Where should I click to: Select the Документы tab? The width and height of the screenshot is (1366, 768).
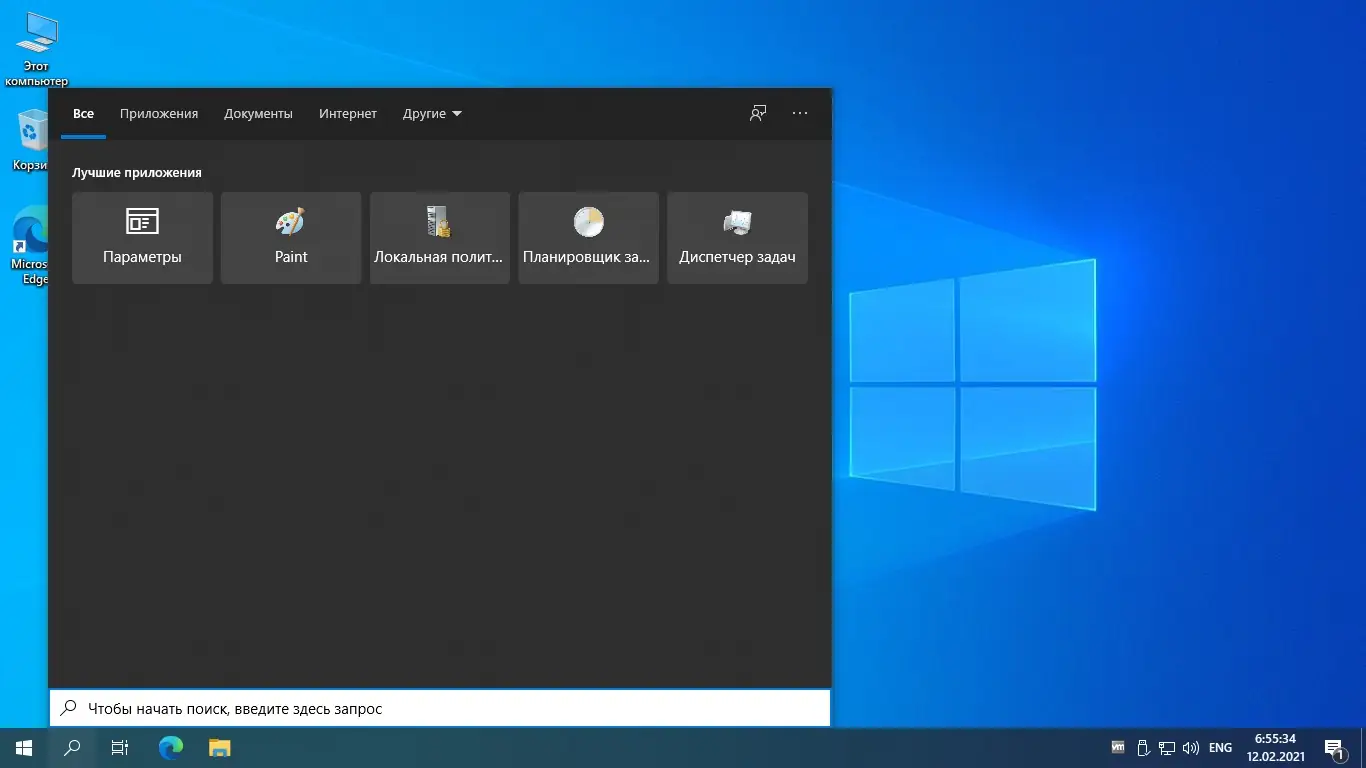click(x=258, y=114)
